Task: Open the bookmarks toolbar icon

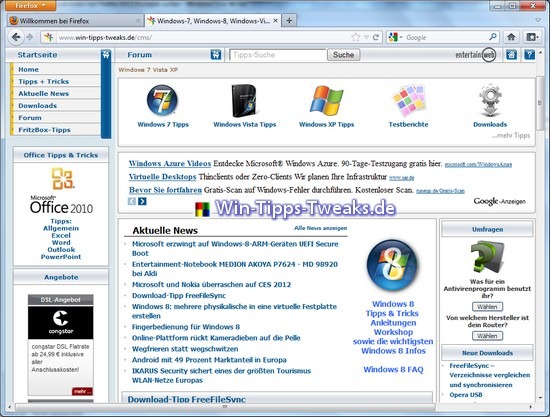Action: (531, 37)
